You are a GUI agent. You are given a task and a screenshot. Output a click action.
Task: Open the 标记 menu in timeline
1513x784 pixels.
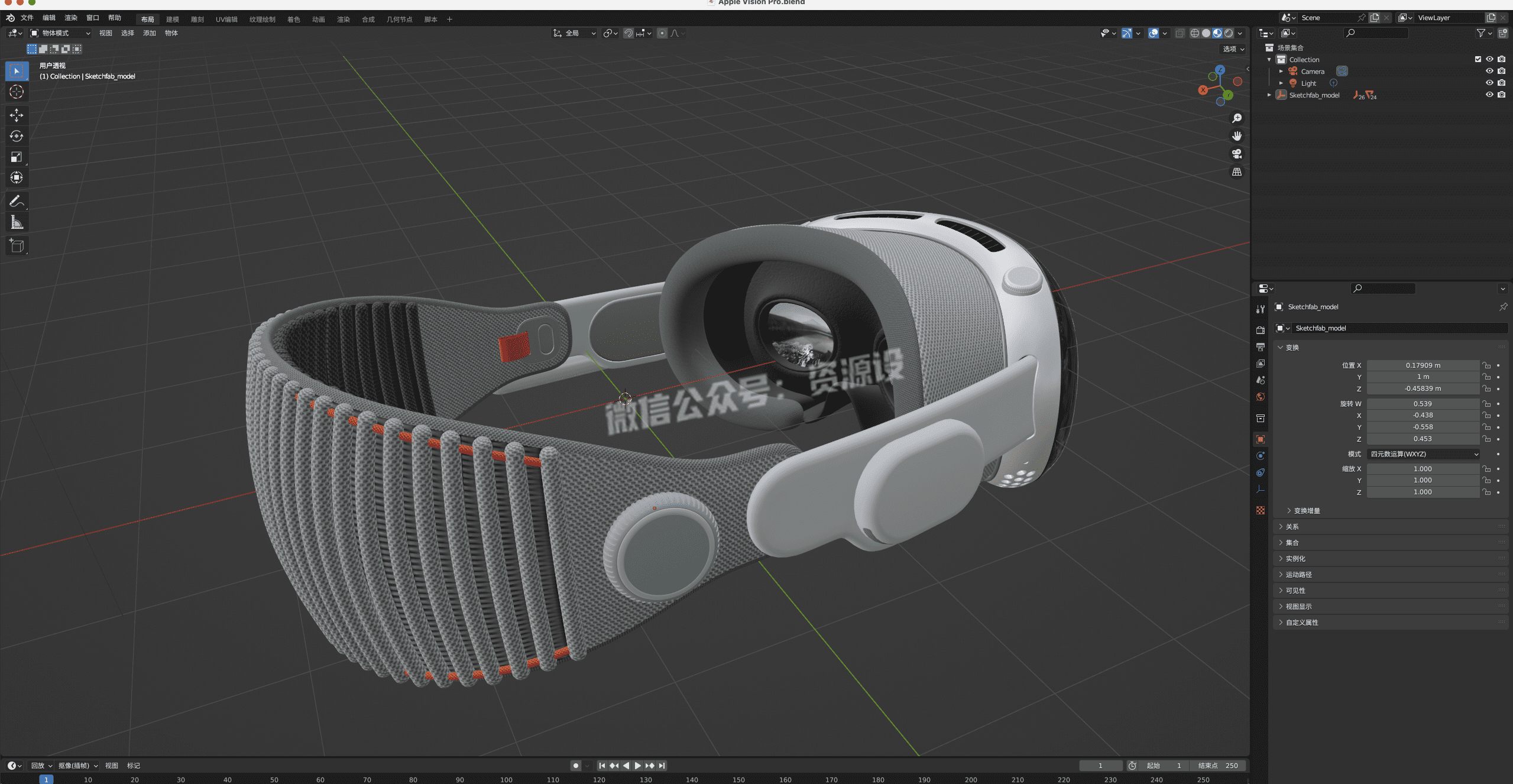[x=134, y=765]
